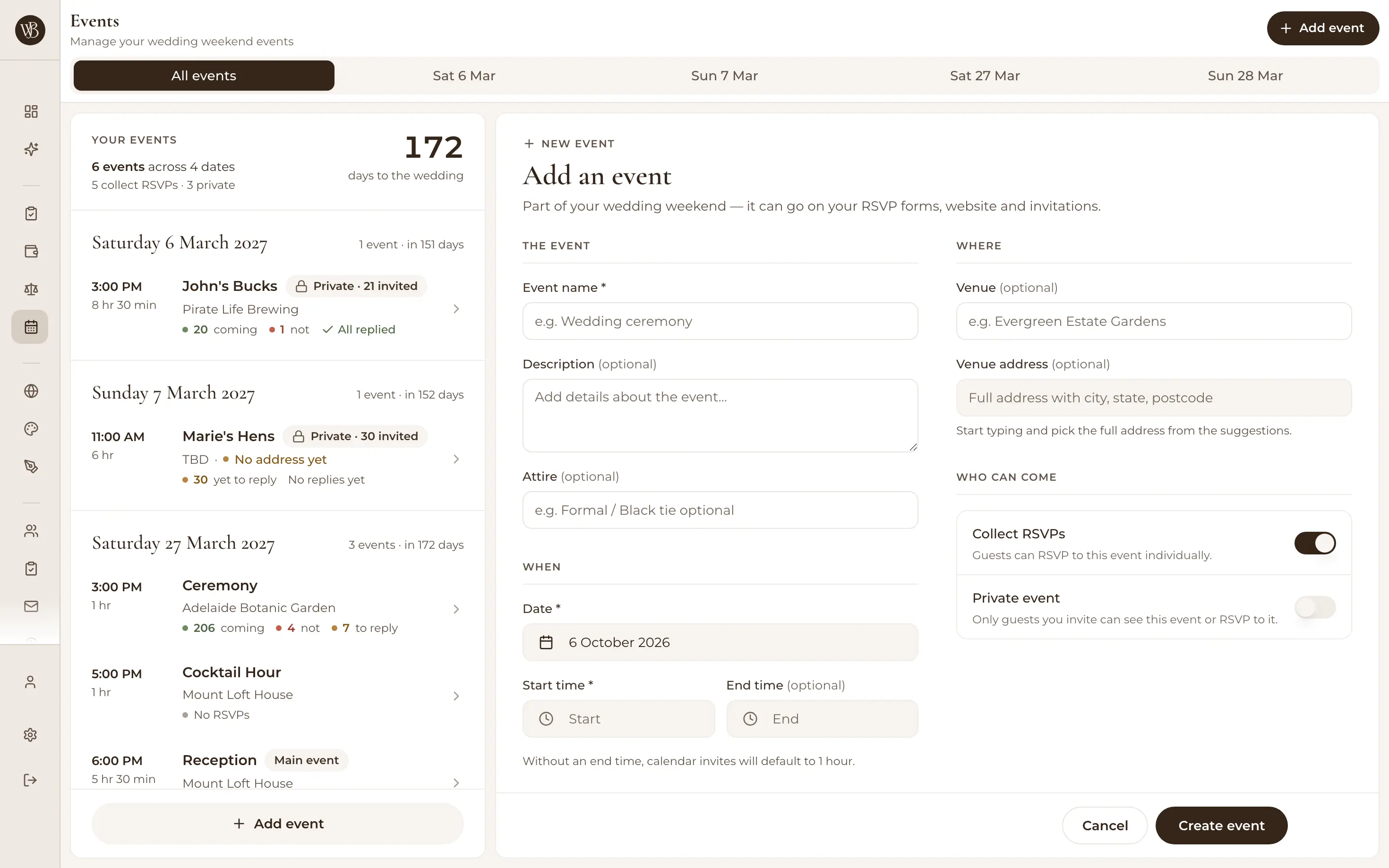Switch to the All events tab

(x=204, y=76)
